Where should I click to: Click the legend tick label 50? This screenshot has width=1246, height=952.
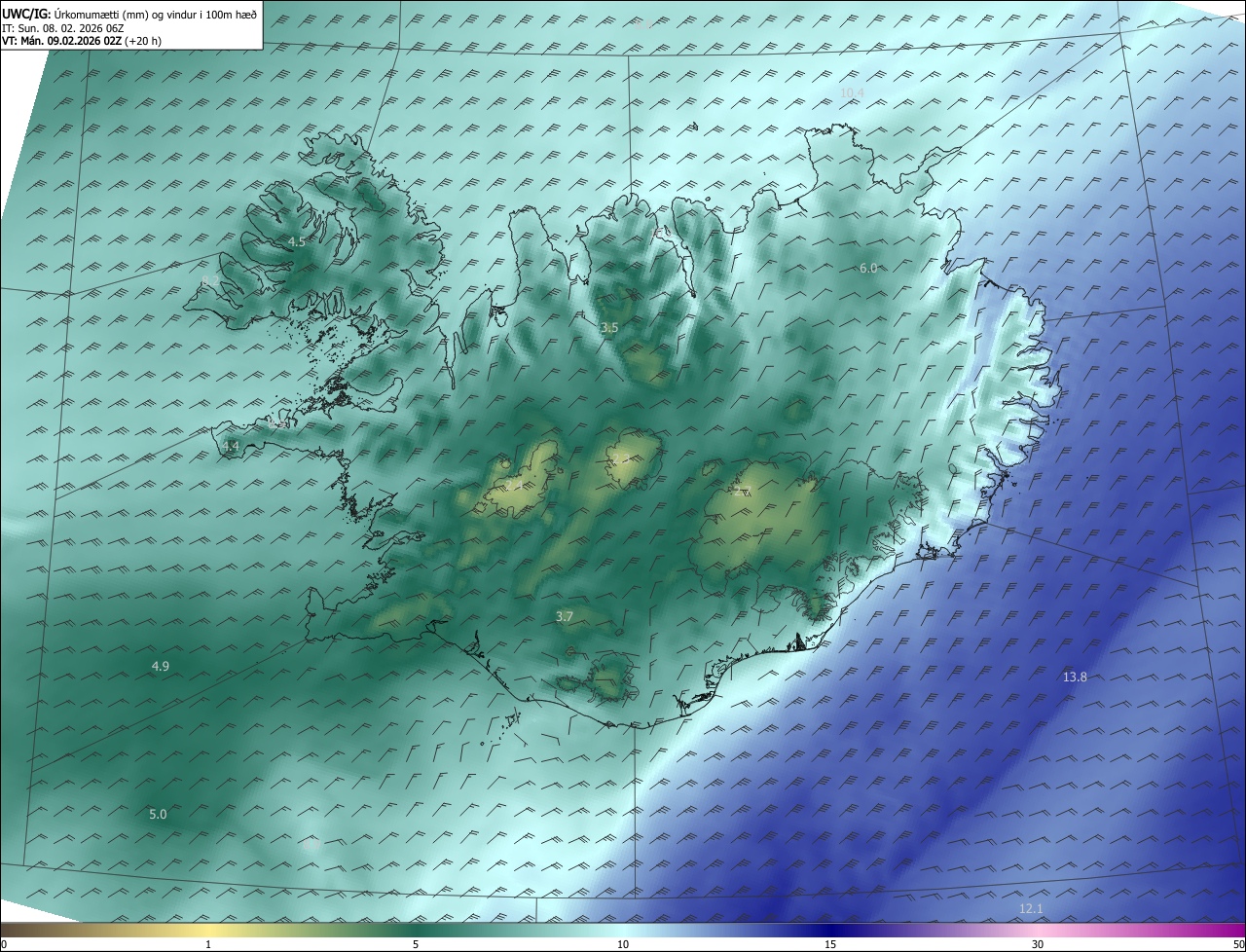pyautogui.click(x=1238, y=944)
